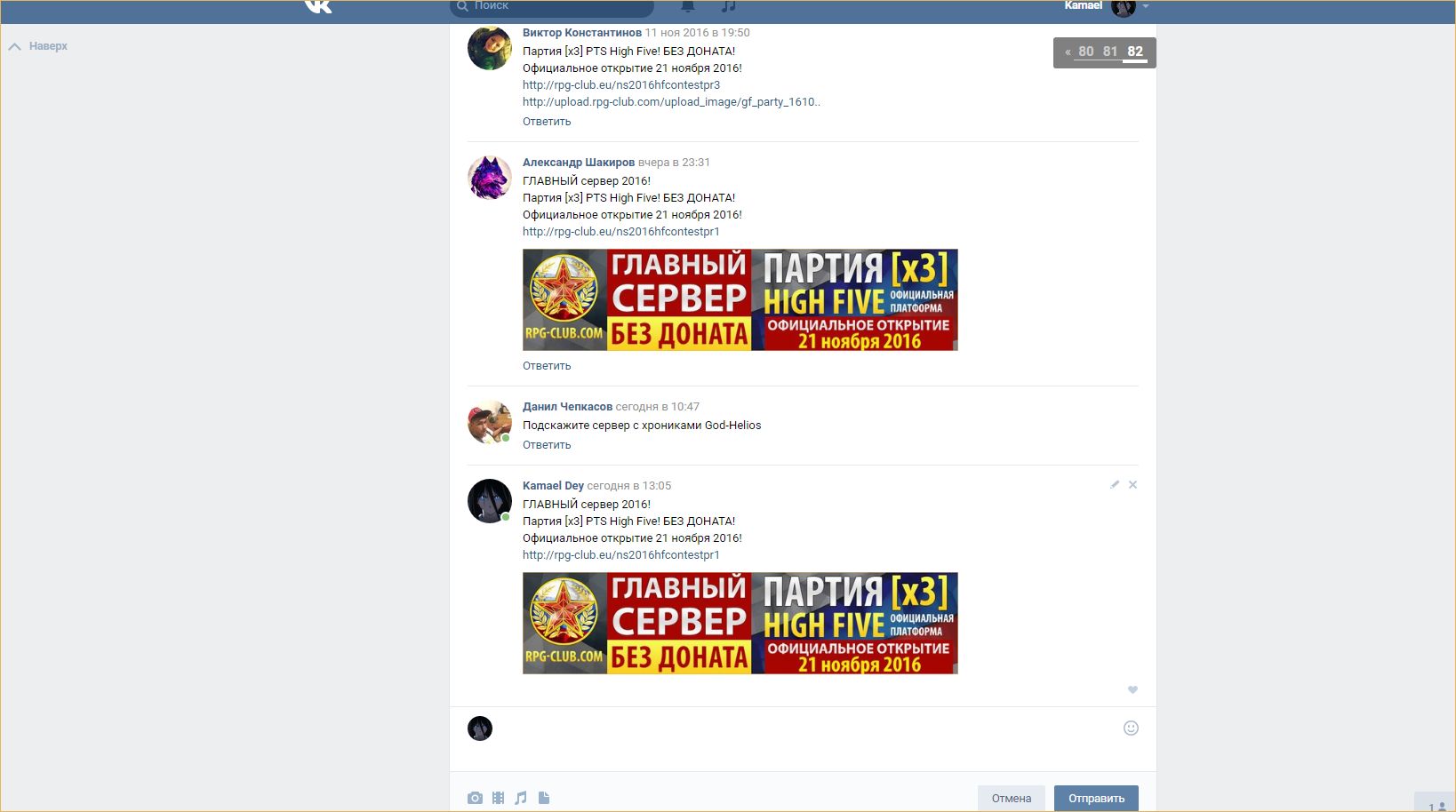Attach a photo using the camera icon
1456x812 pixels.
[x=476, y=798]
